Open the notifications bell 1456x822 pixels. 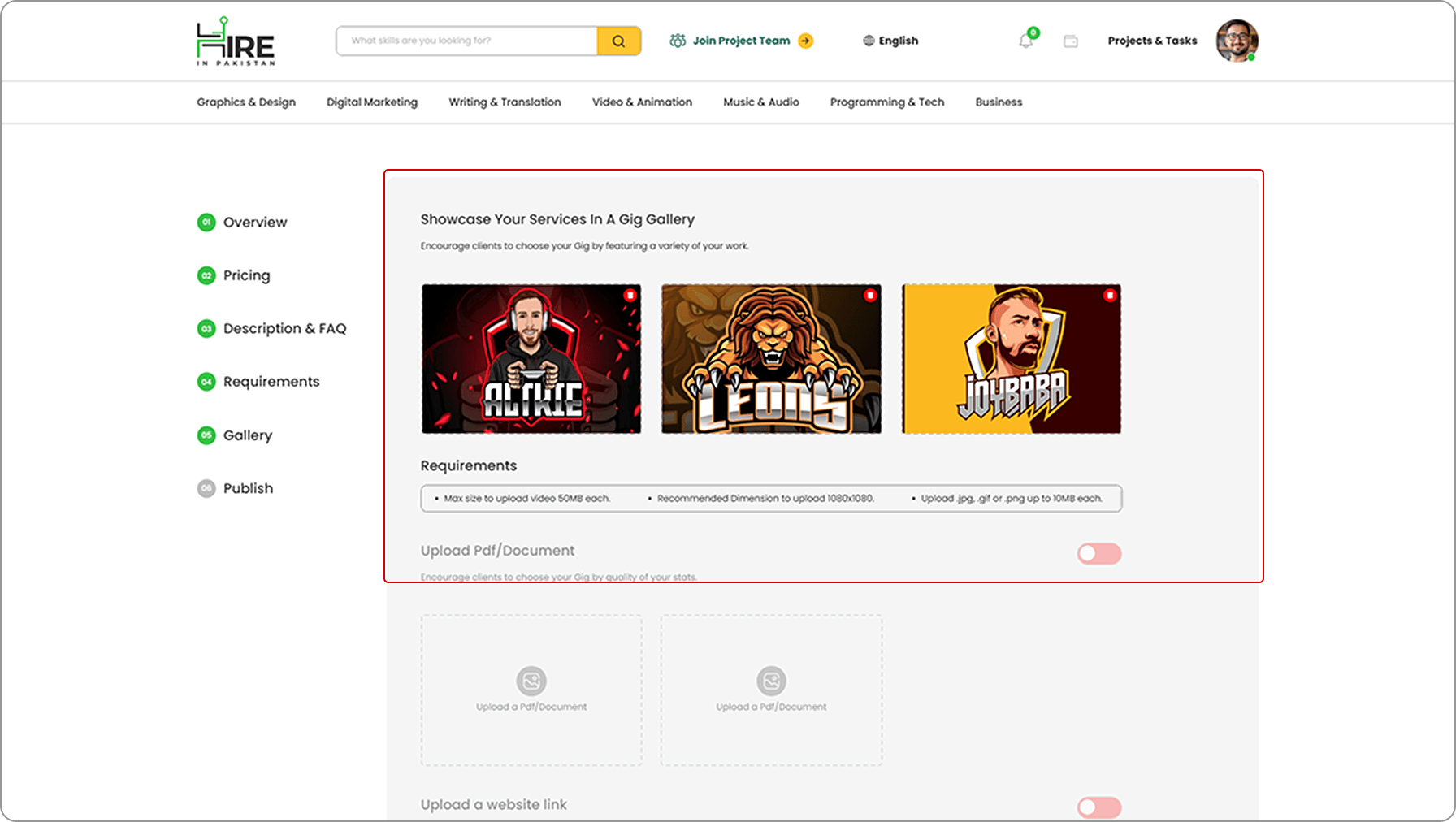click(1026, 41)
